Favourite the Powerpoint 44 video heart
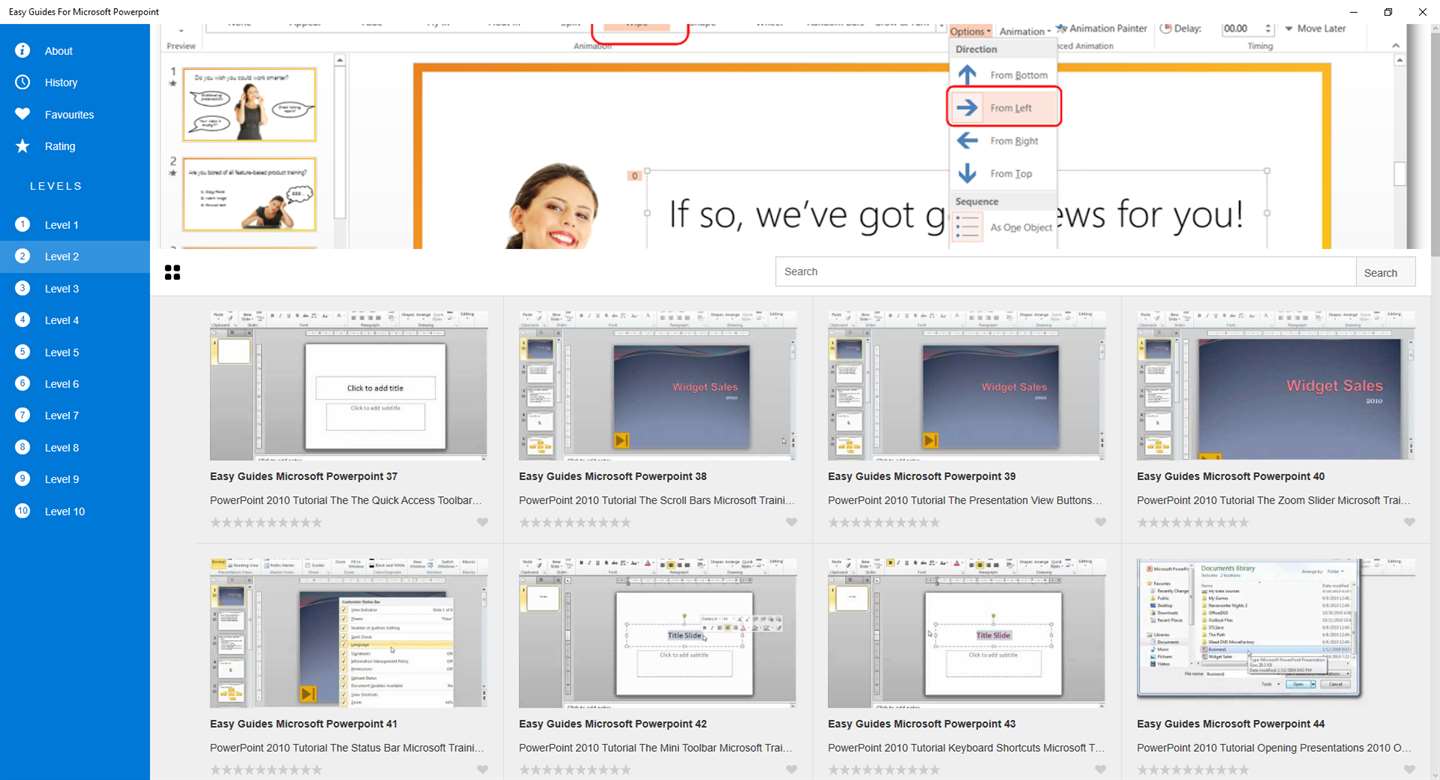Screen dimensions: 1440x780 (x=1409, y=770)
